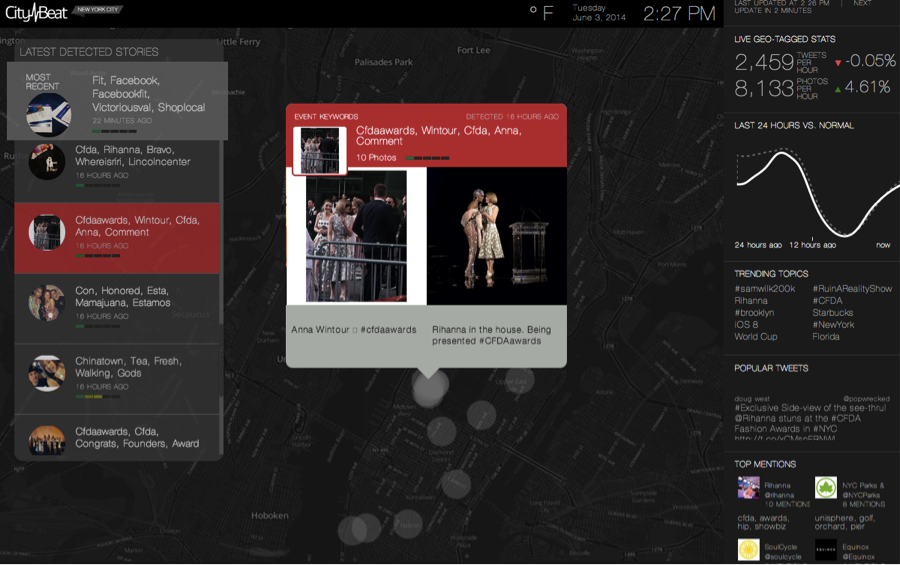The width and height of the screenshot is (900, 565).
Task: Click the red down arrow tweets trend indicator
Action: pyautogui.click(x=838, y=63)
